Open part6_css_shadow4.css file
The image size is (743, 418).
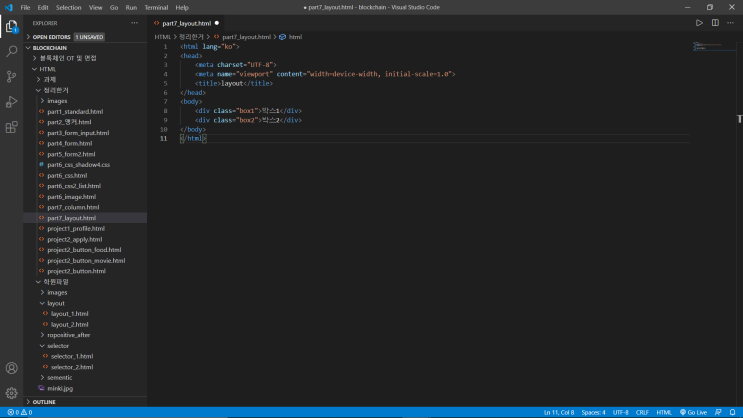[85, 164]
